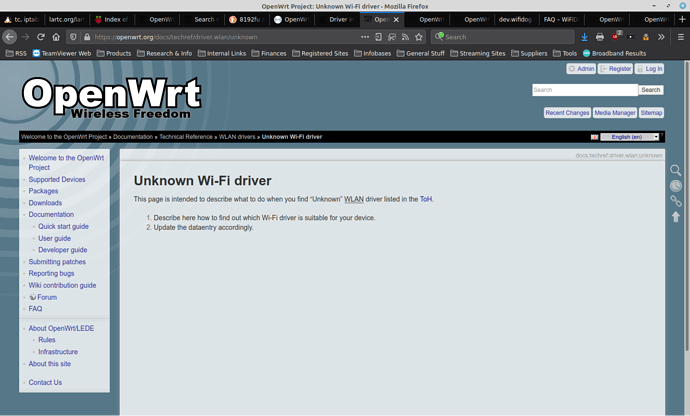690x416 pixels.
Task: Expand the Infobases bookmarks folder
Action: click(373, 53)
